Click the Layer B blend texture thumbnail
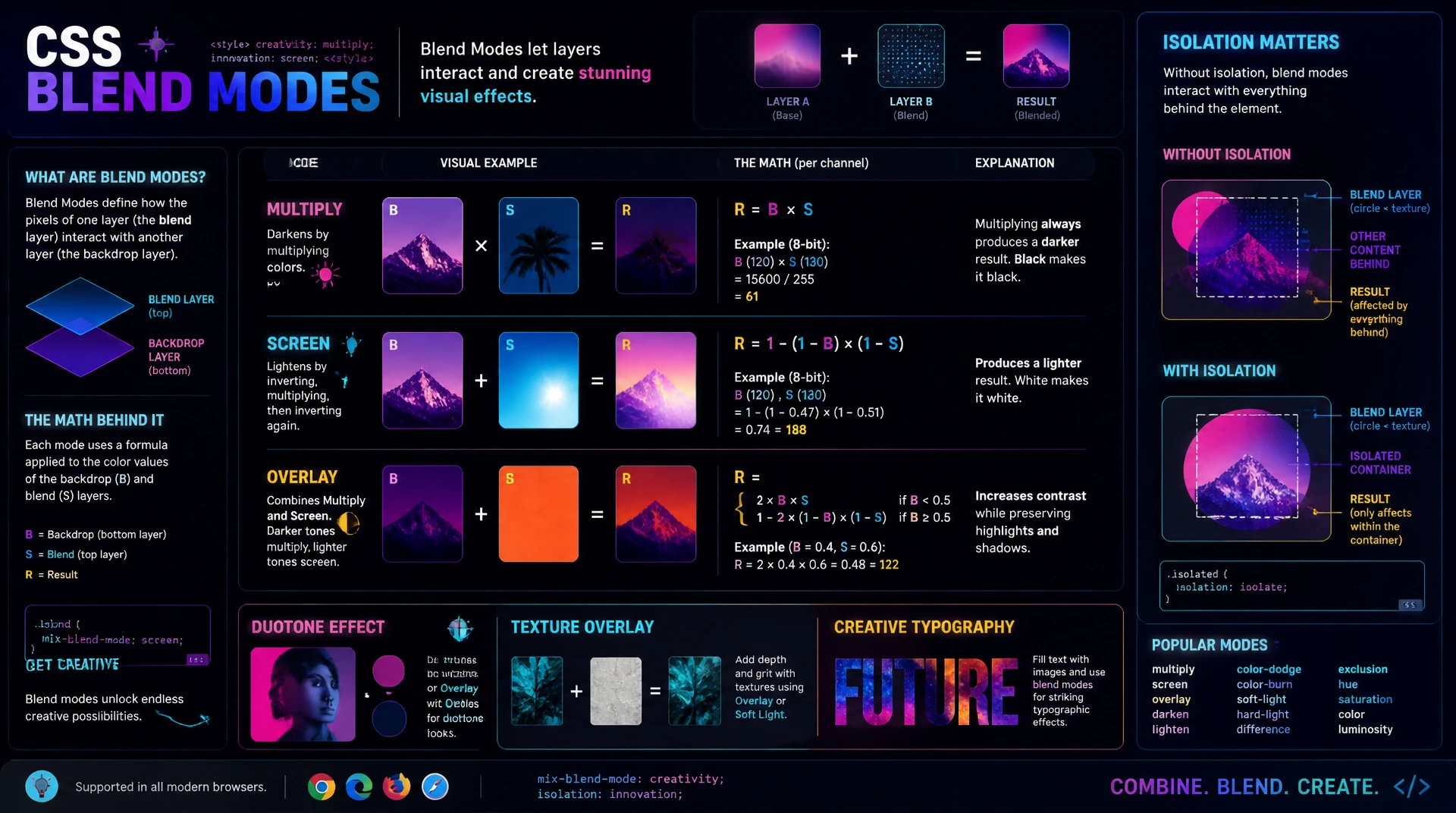The image size is (1456, 813). click(x=911, y=56)
